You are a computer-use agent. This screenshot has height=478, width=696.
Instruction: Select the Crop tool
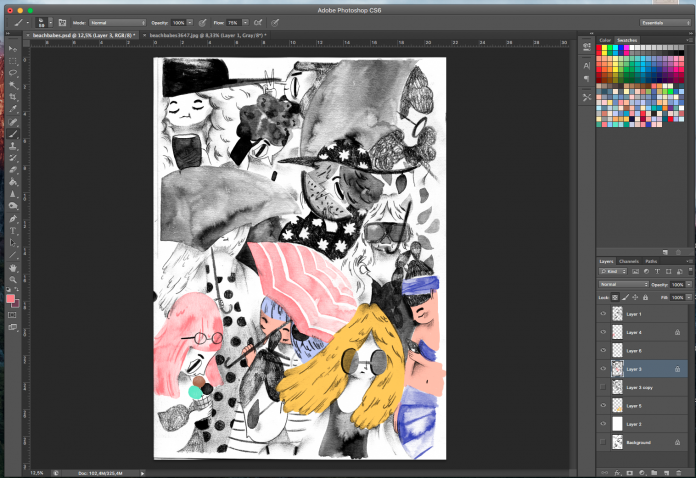[12, 97]
